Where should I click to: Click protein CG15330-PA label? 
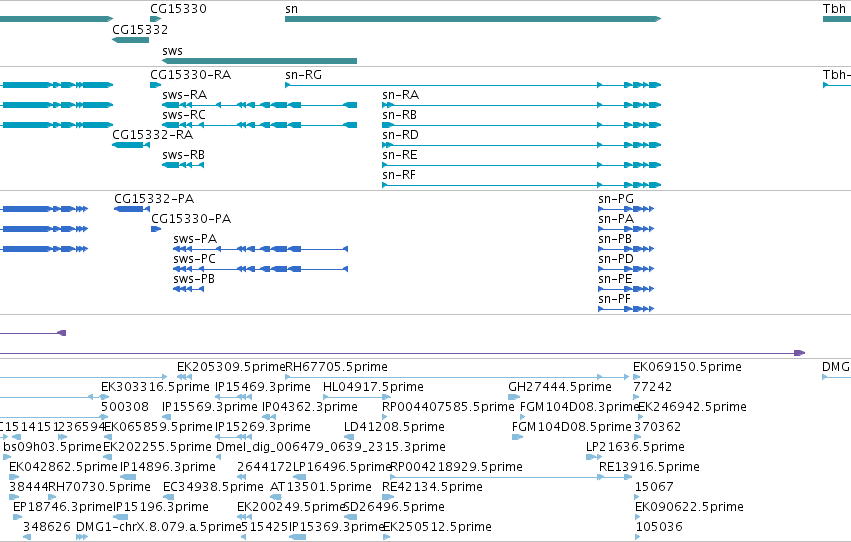pyautogui.click(x=191, y=219)
